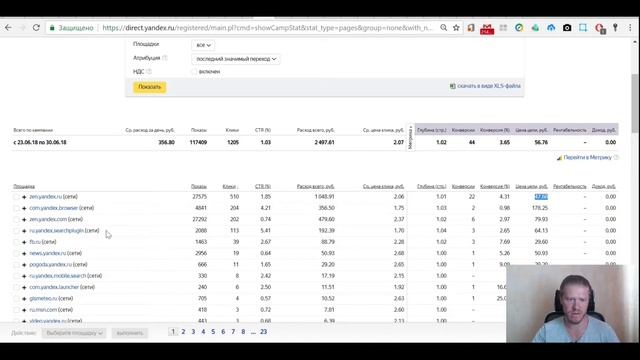This screenshot has width=640, height=360.
Task: Open the black camera screenshot extension
Action: tap(567, 28)
